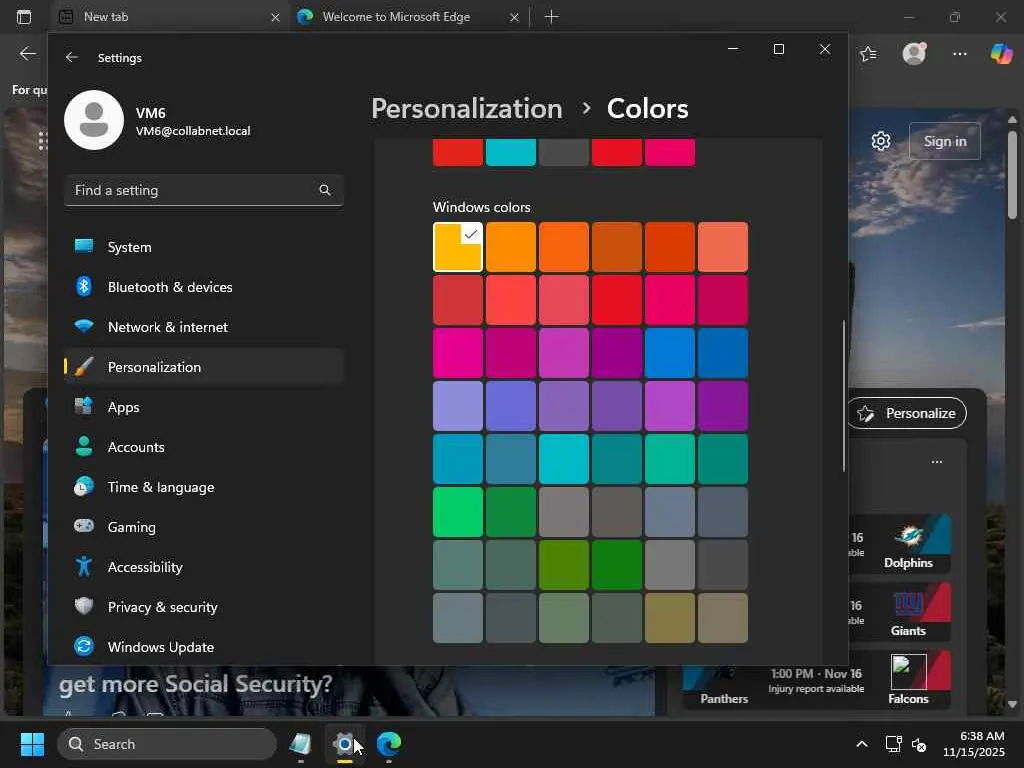The width and height of the screenshot is (1024, 768).
Task: Click the Falcons team card
Action: (x=908, y=679)
